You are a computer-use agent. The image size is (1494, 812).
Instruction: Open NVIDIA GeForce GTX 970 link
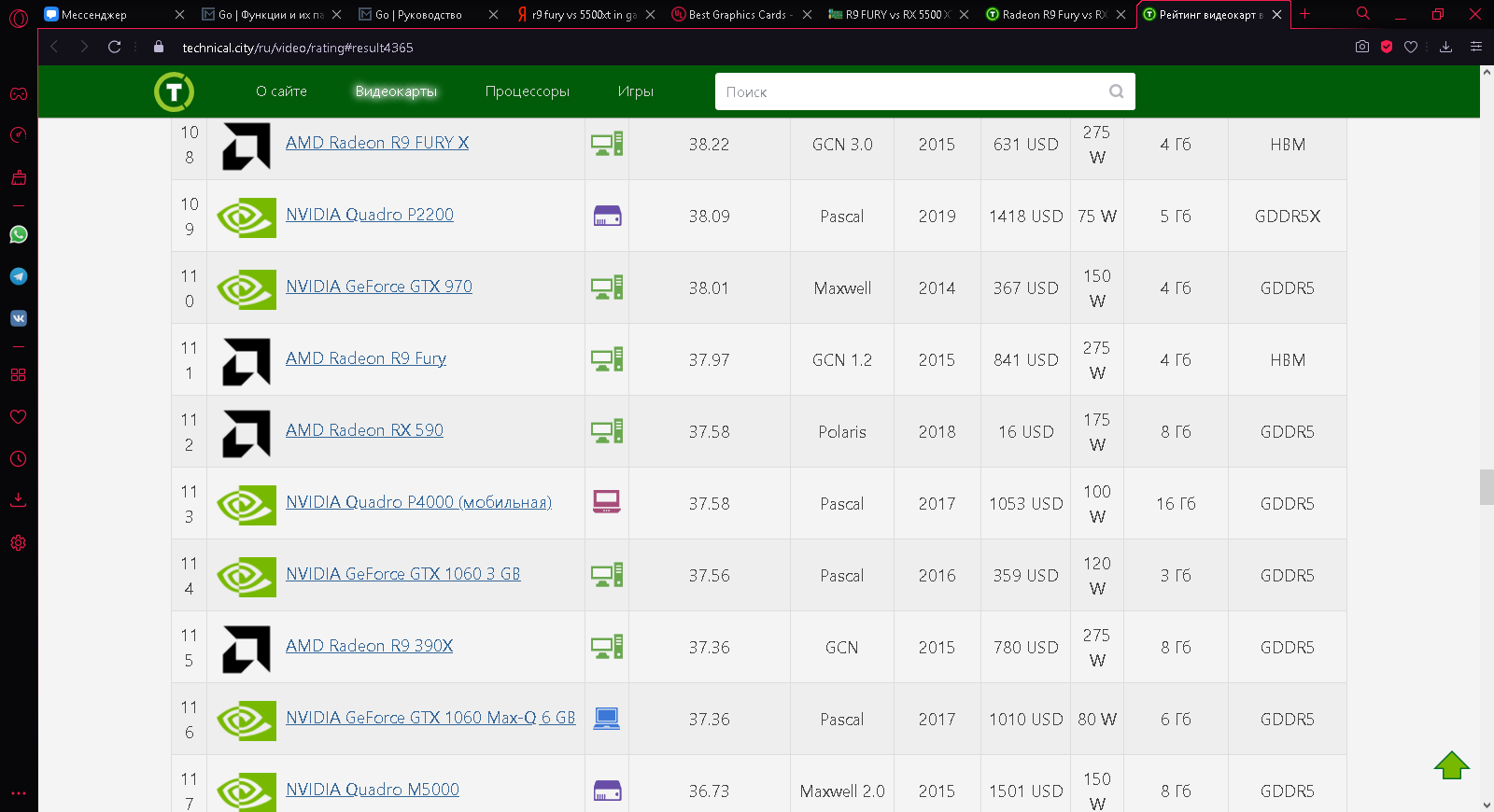(379, 287)
